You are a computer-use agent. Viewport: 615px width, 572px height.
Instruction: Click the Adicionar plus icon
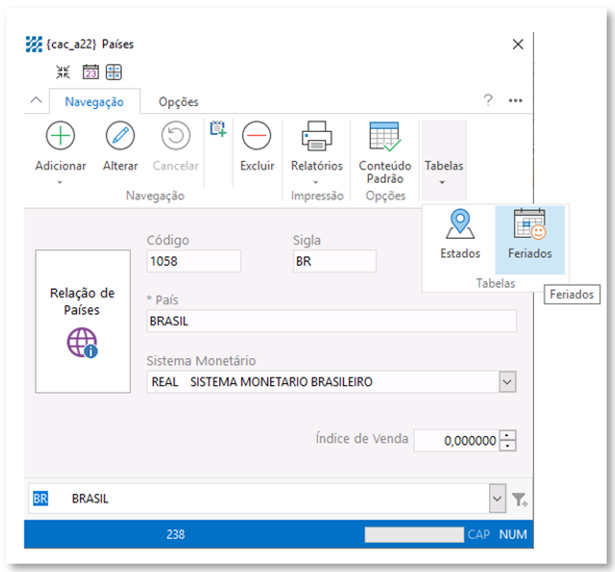tap(60, 137)
